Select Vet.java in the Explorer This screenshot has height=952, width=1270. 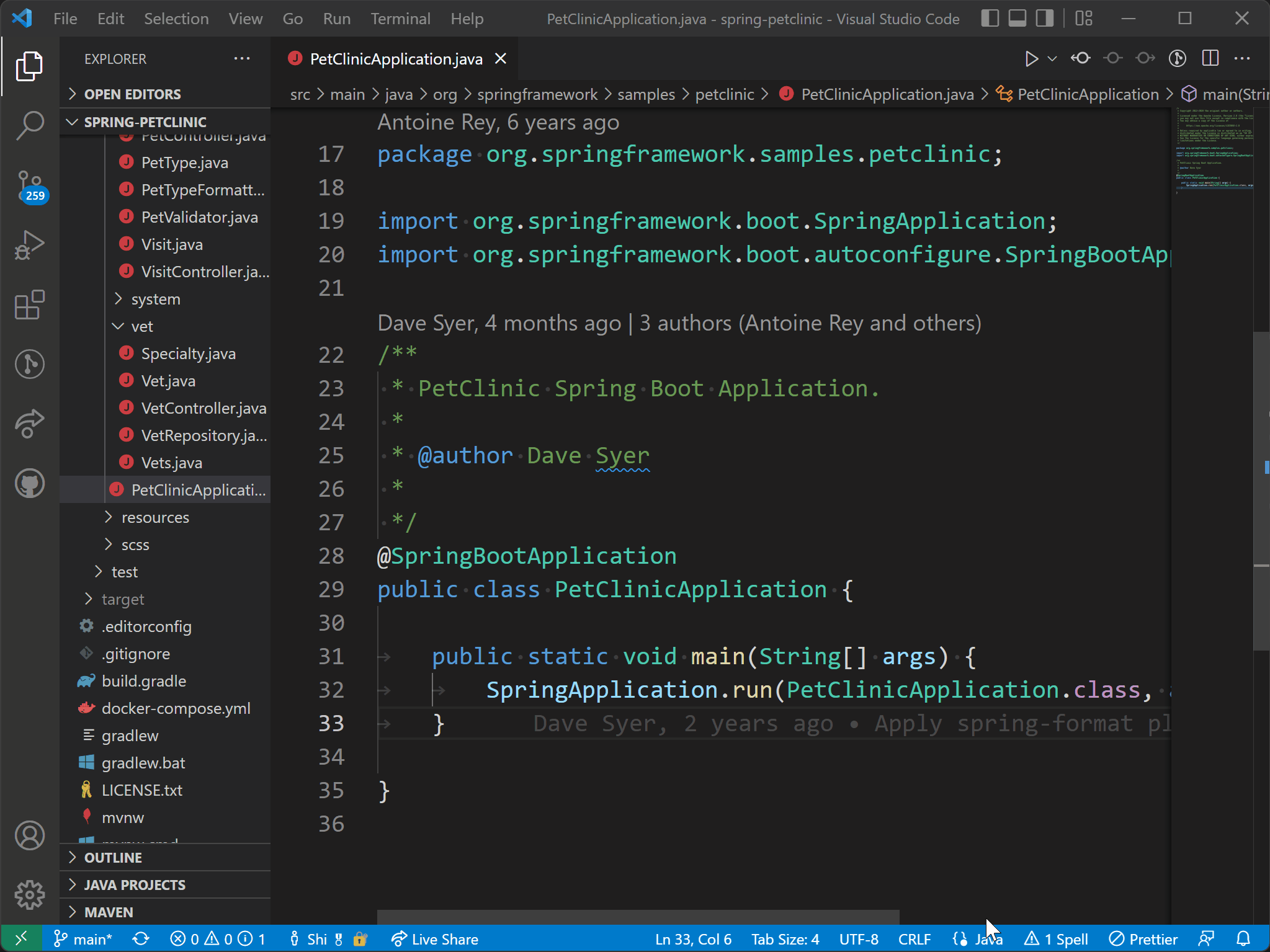point(167,380)
